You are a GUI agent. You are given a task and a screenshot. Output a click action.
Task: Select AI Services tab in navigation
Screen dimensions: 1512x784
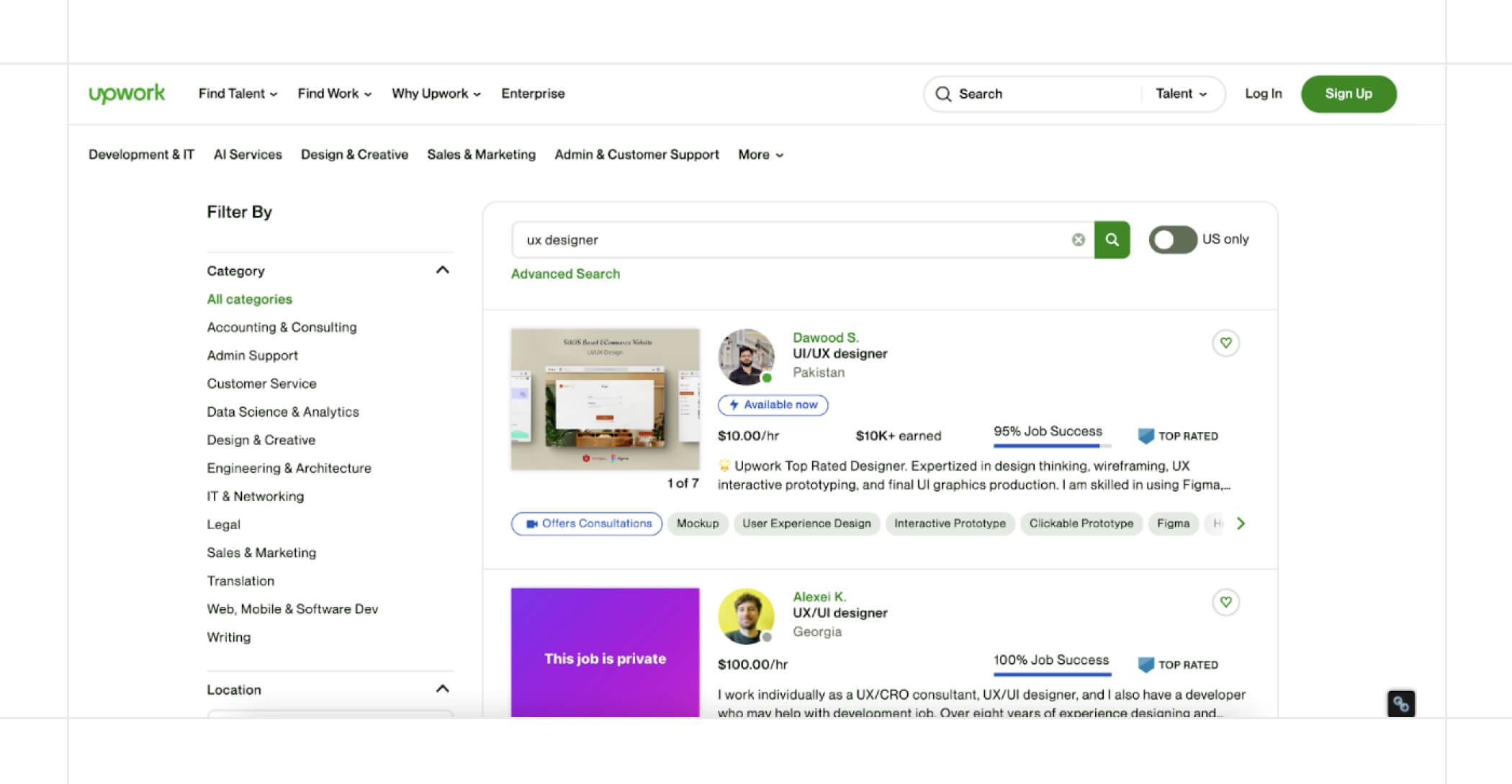[246, 154]
